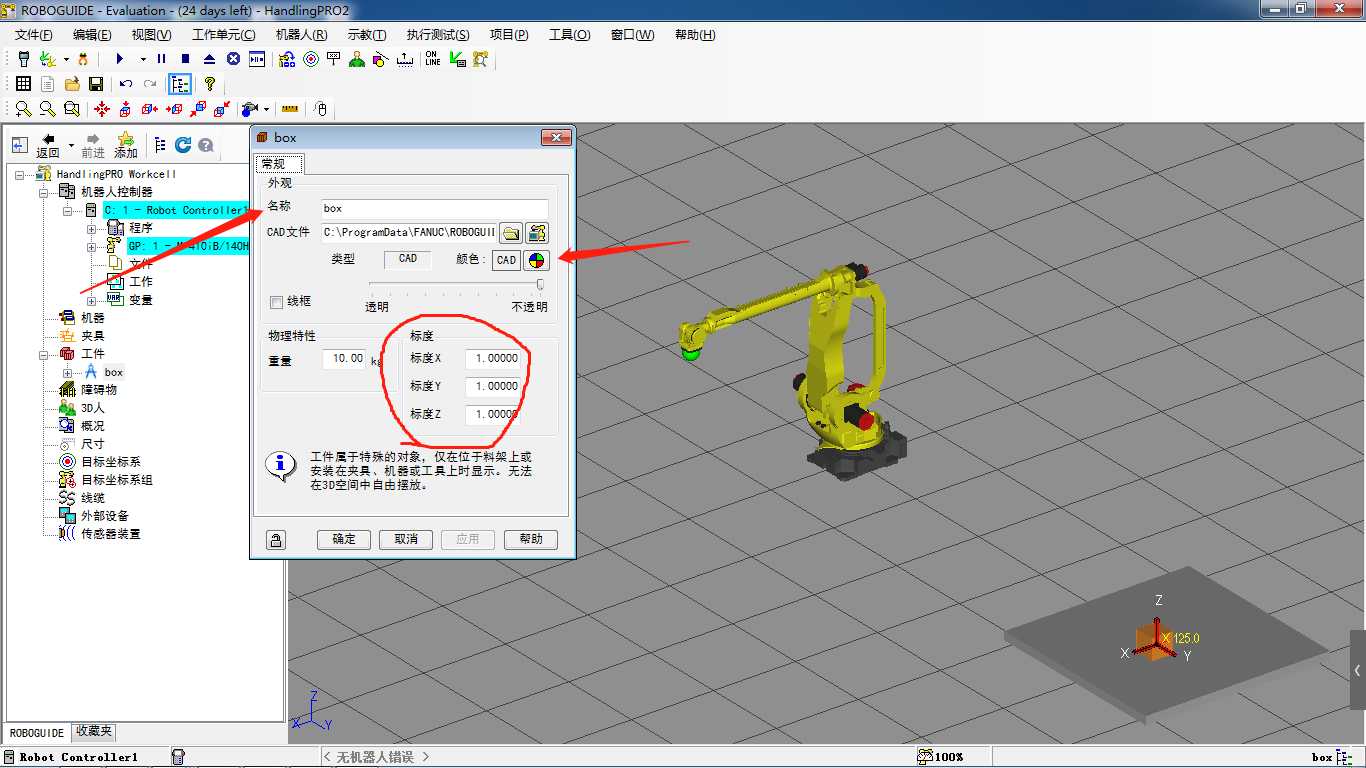Expand the GP: 1 robot tree node
Image resolution: width=1366 pixels, height=768 pixels.
coord(92,246)
